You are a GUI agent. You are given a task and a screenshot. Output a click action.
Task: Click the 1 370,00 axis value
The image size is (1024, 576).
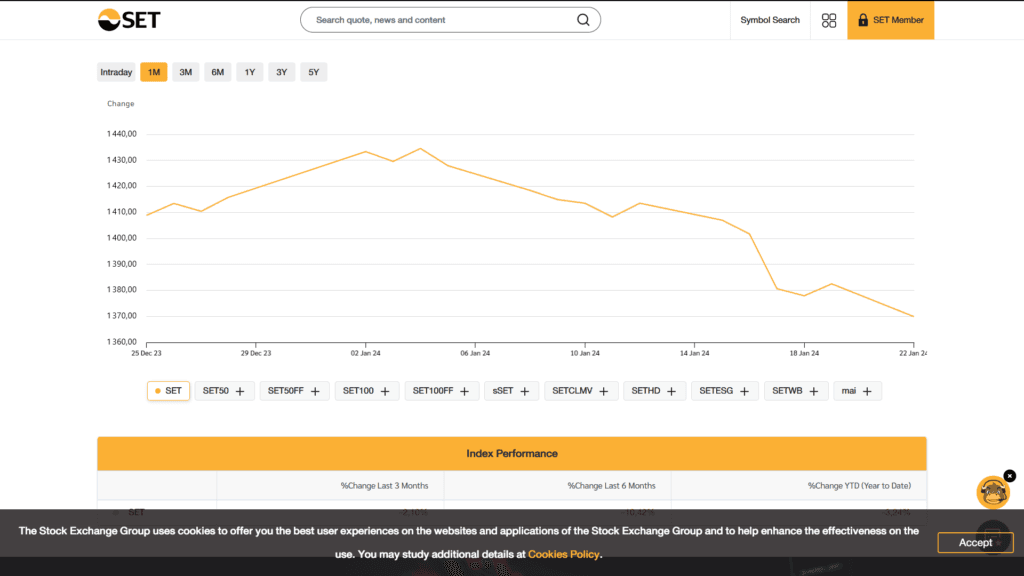tap(121, 315)
